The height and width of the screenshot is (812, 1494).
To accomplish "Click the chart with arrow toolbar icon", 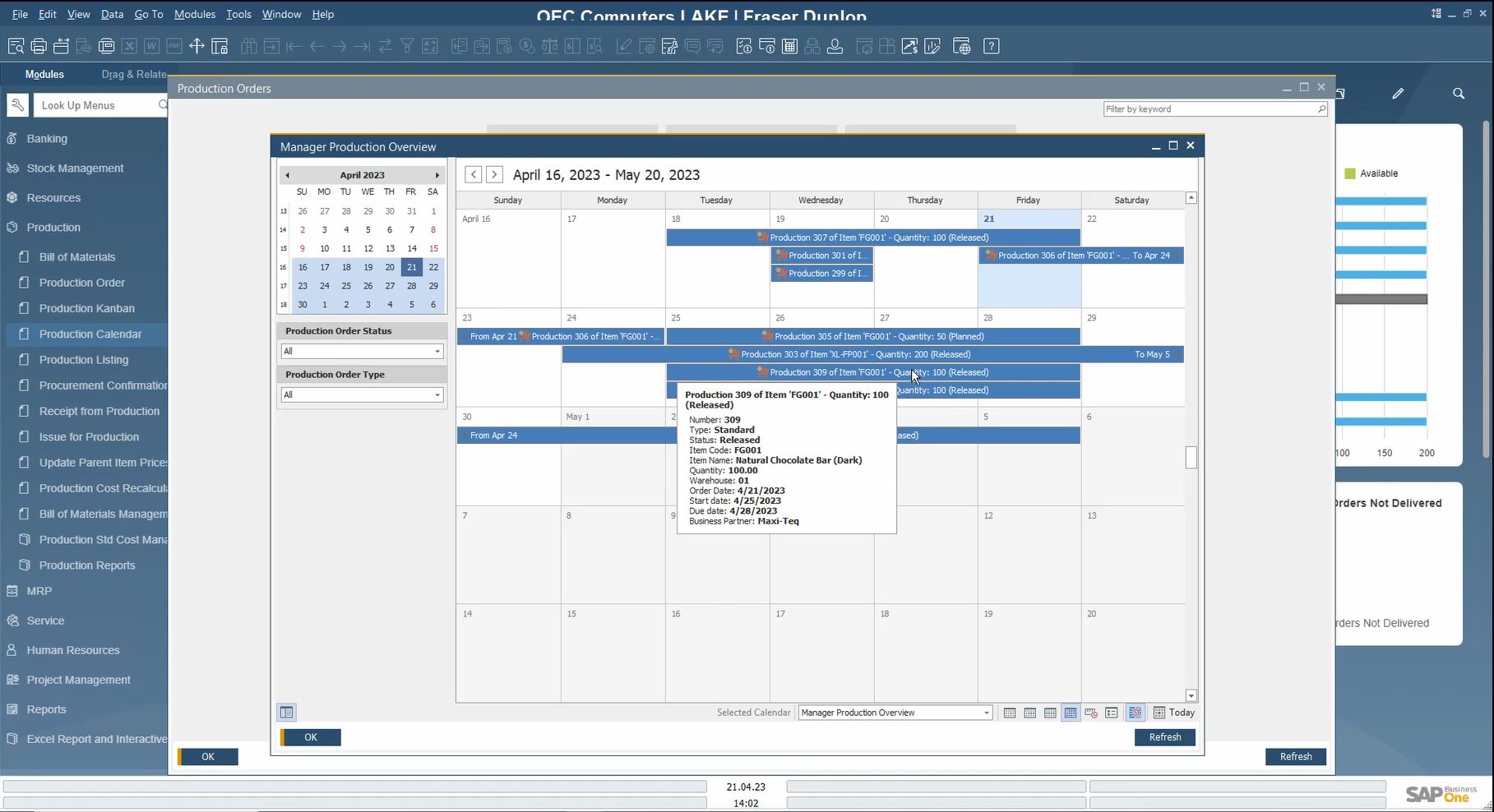I will [x=909, y=46].
